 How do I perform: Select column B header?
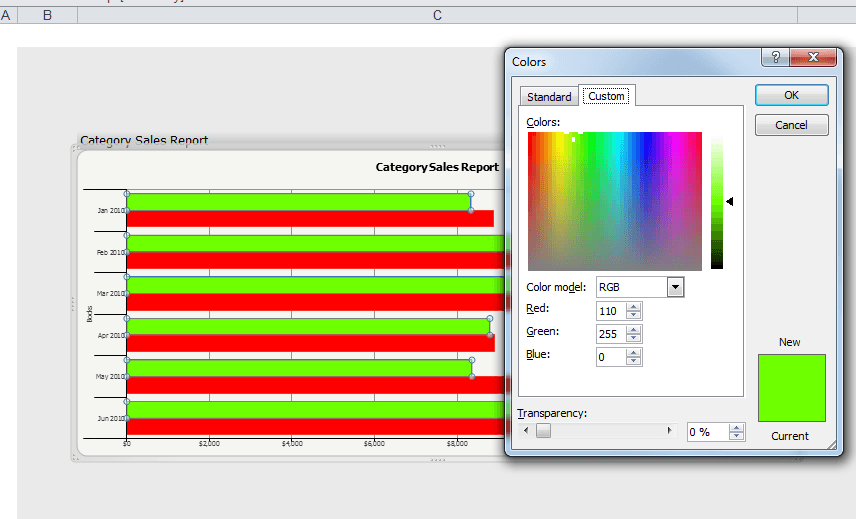47,15
